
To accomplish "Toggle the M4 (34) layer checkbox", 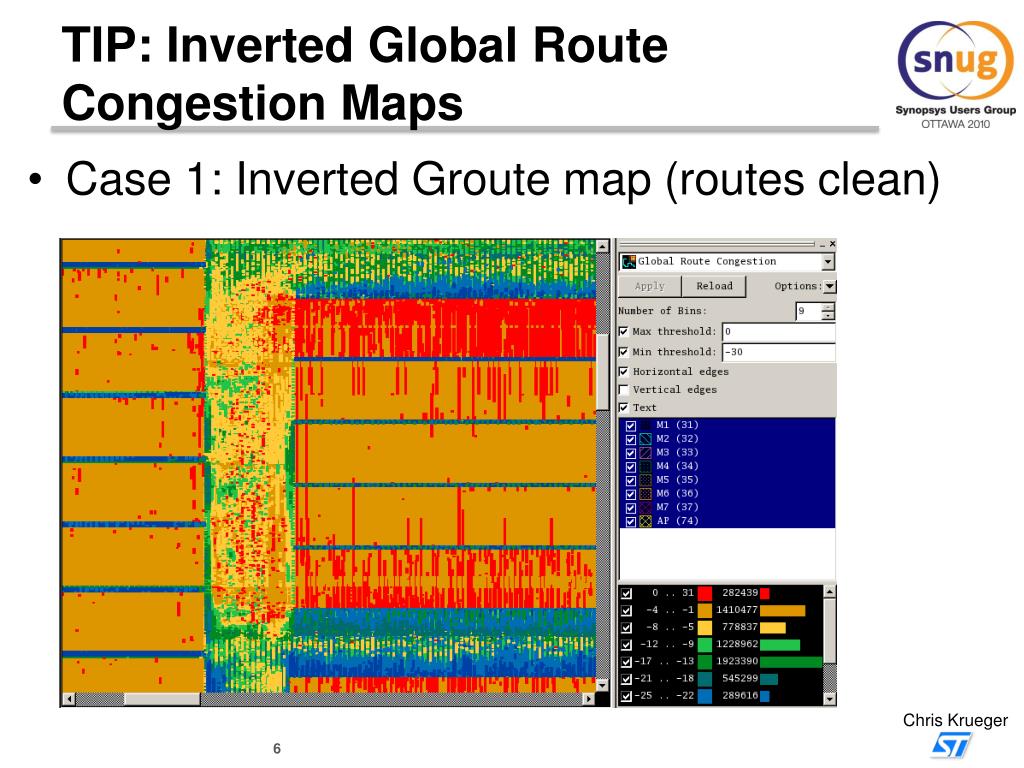I will coord(631,467).
